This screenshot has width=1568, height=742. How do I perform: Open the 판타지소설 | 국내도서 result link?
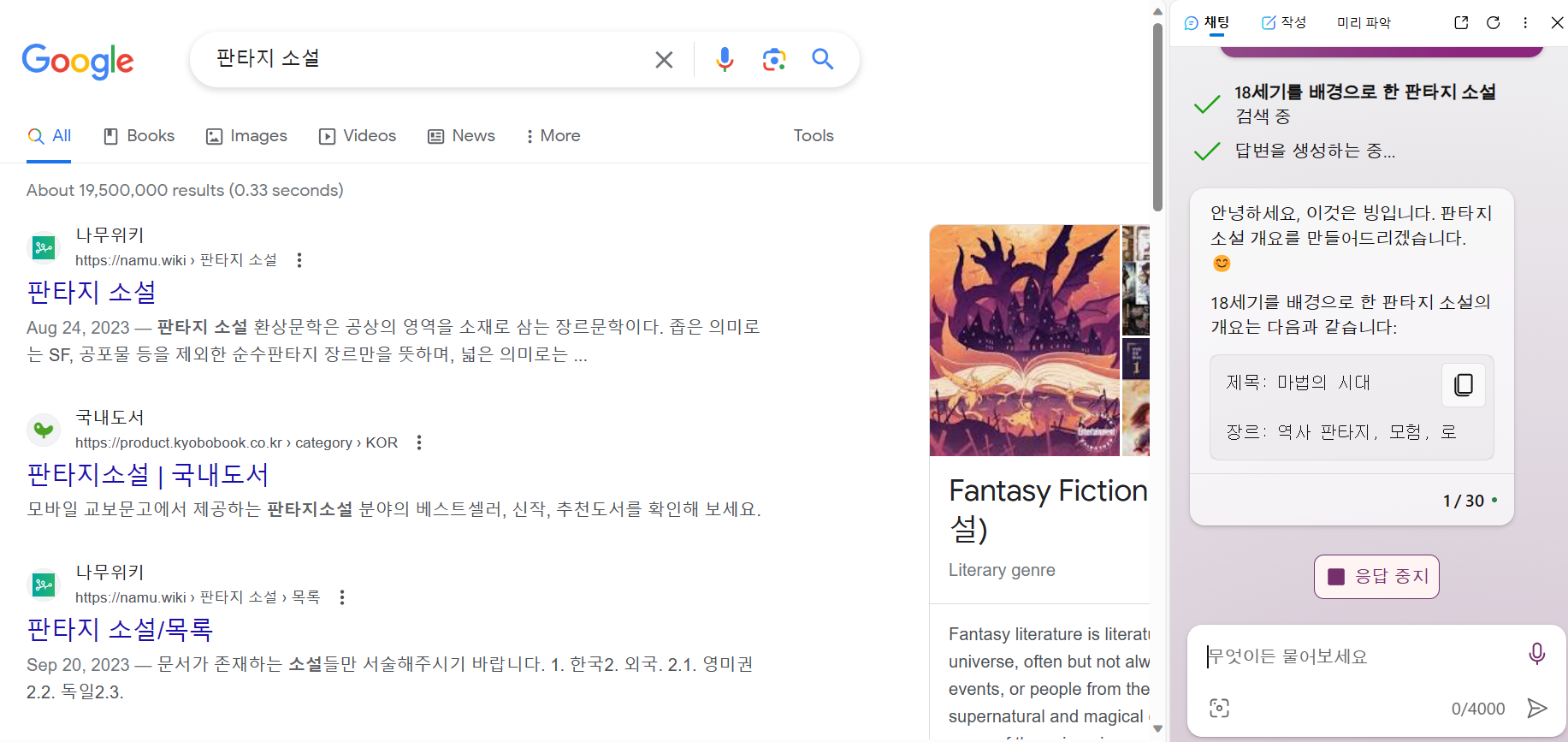[x=148, y=474]
